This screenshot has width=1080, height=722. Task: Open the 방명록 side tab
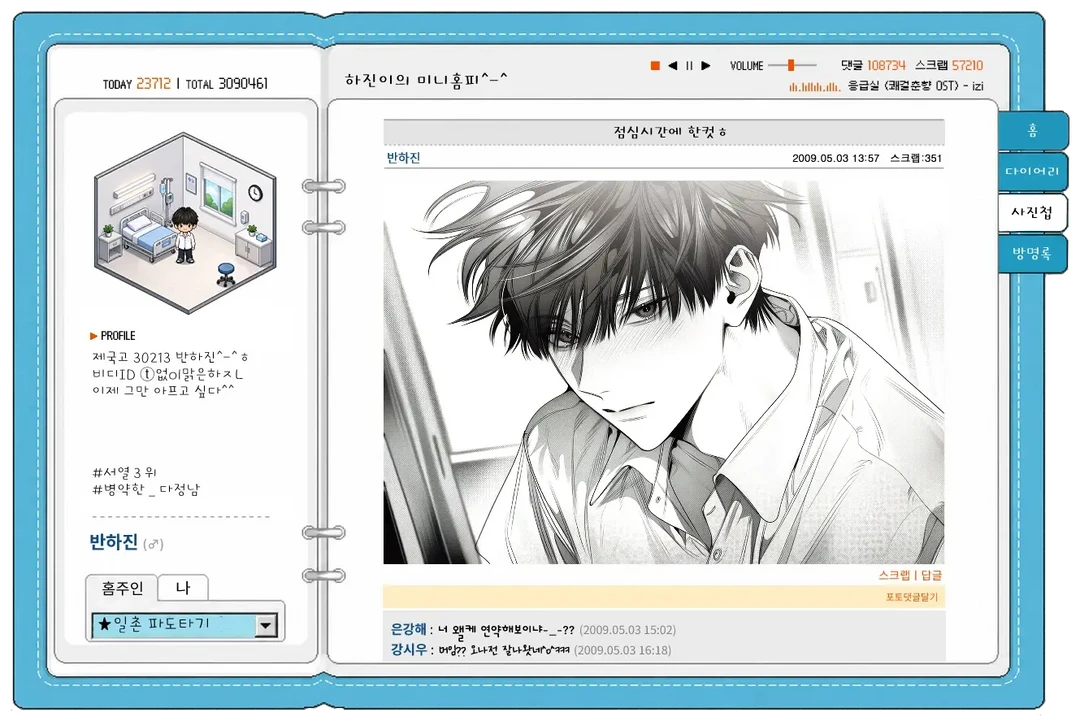[x=1032, y=254]
